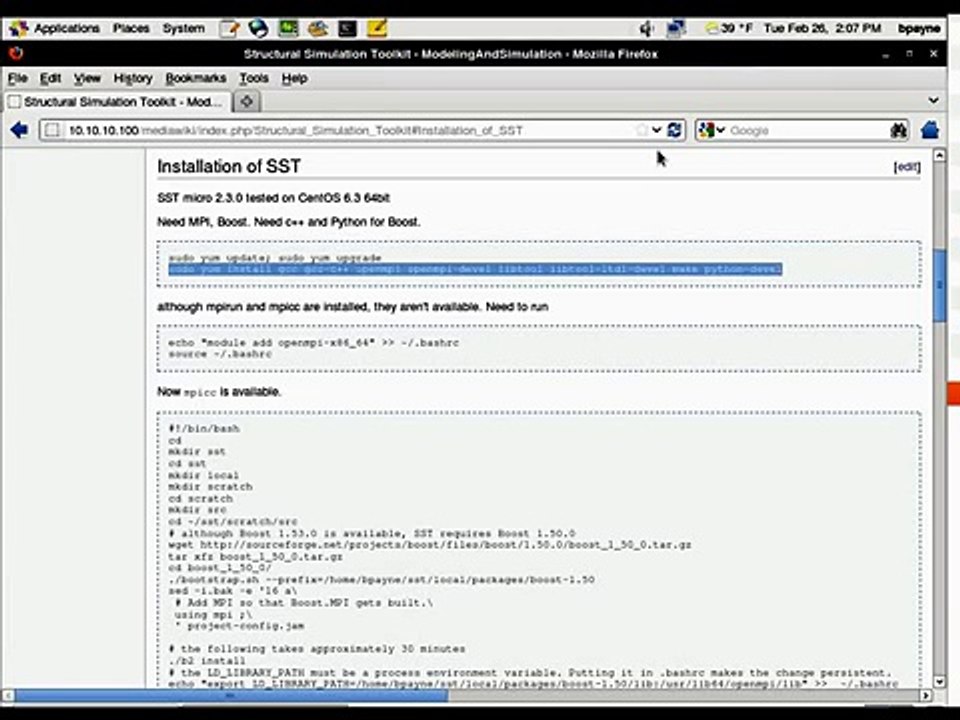The height and width of the screenshot is (720, 960).
Task: Click the echo module add openmpi line
Action: [313, 343]
